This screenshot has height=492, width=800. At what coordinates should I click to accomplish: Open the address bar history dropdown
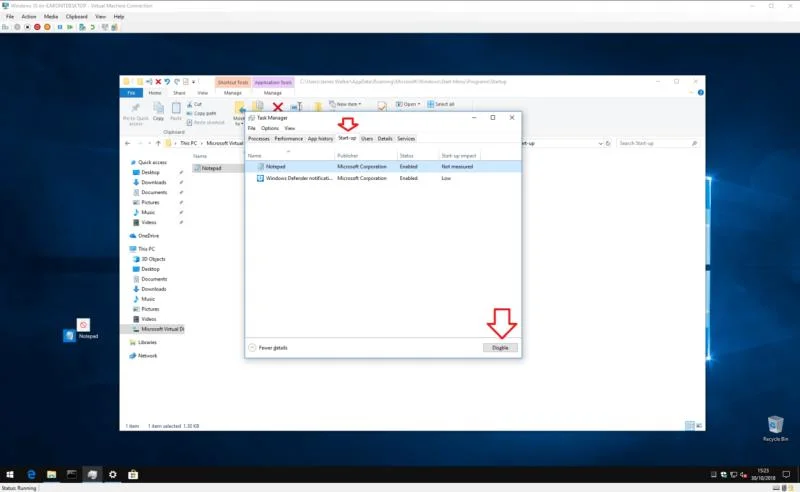[600, 143]
